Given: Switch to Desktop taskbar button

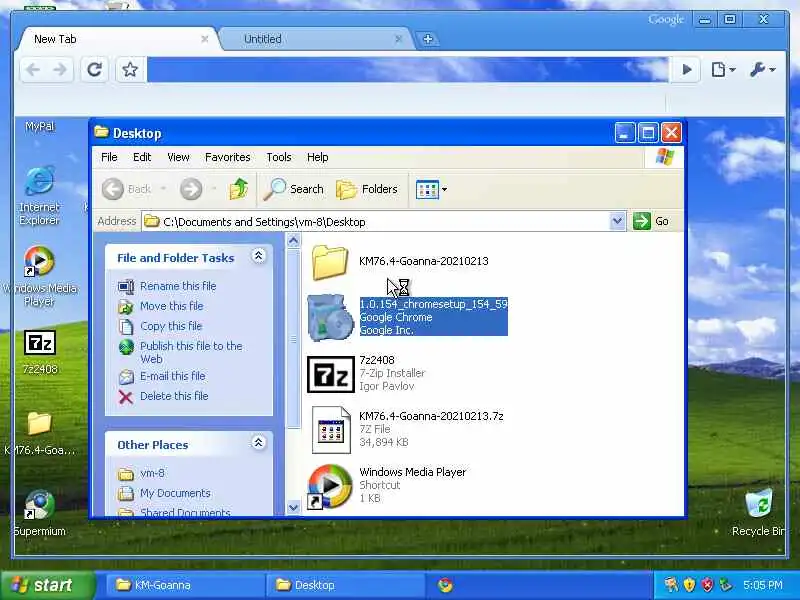Looking at the screenshot, I should [345, 585].
